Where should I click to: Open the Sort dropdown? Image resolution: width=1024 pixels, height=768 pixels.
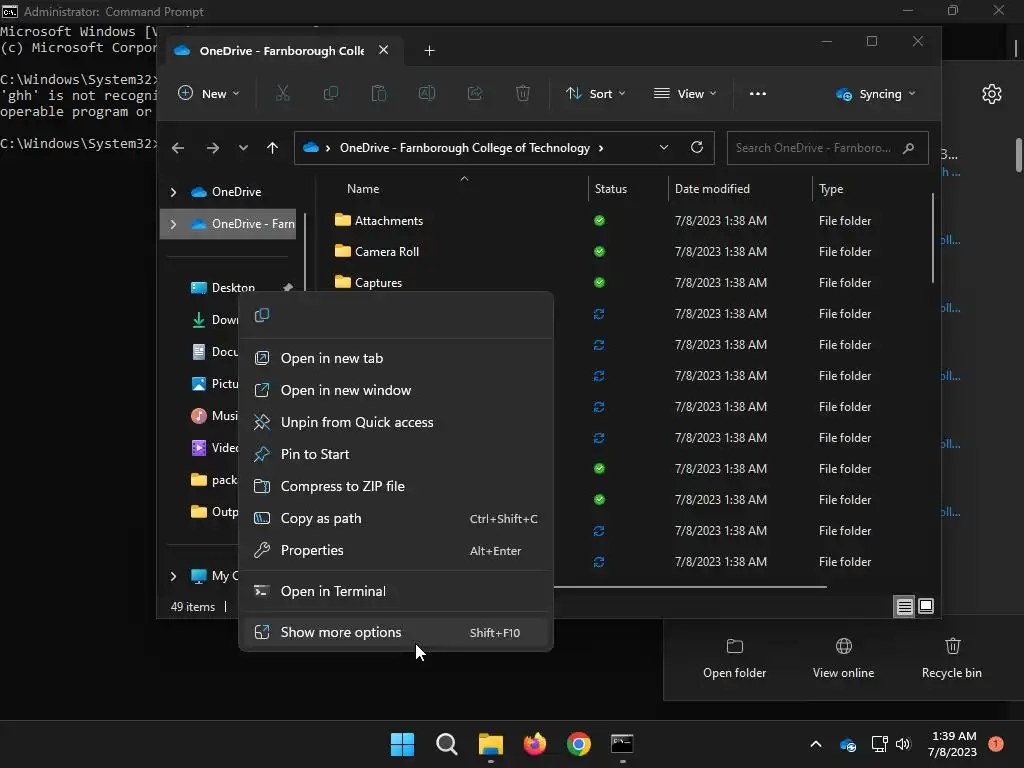click(596, 93)
